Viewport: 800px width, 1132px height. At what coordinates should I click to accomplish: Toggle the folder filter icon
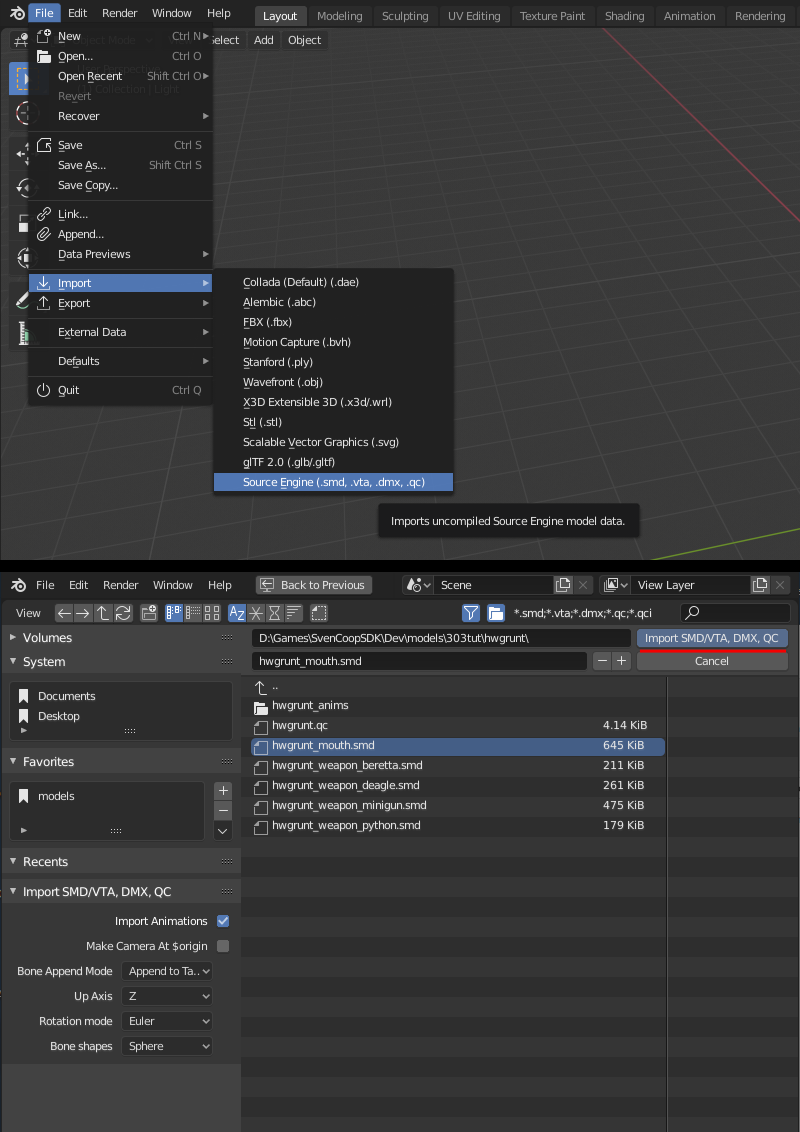click(495, 613)
